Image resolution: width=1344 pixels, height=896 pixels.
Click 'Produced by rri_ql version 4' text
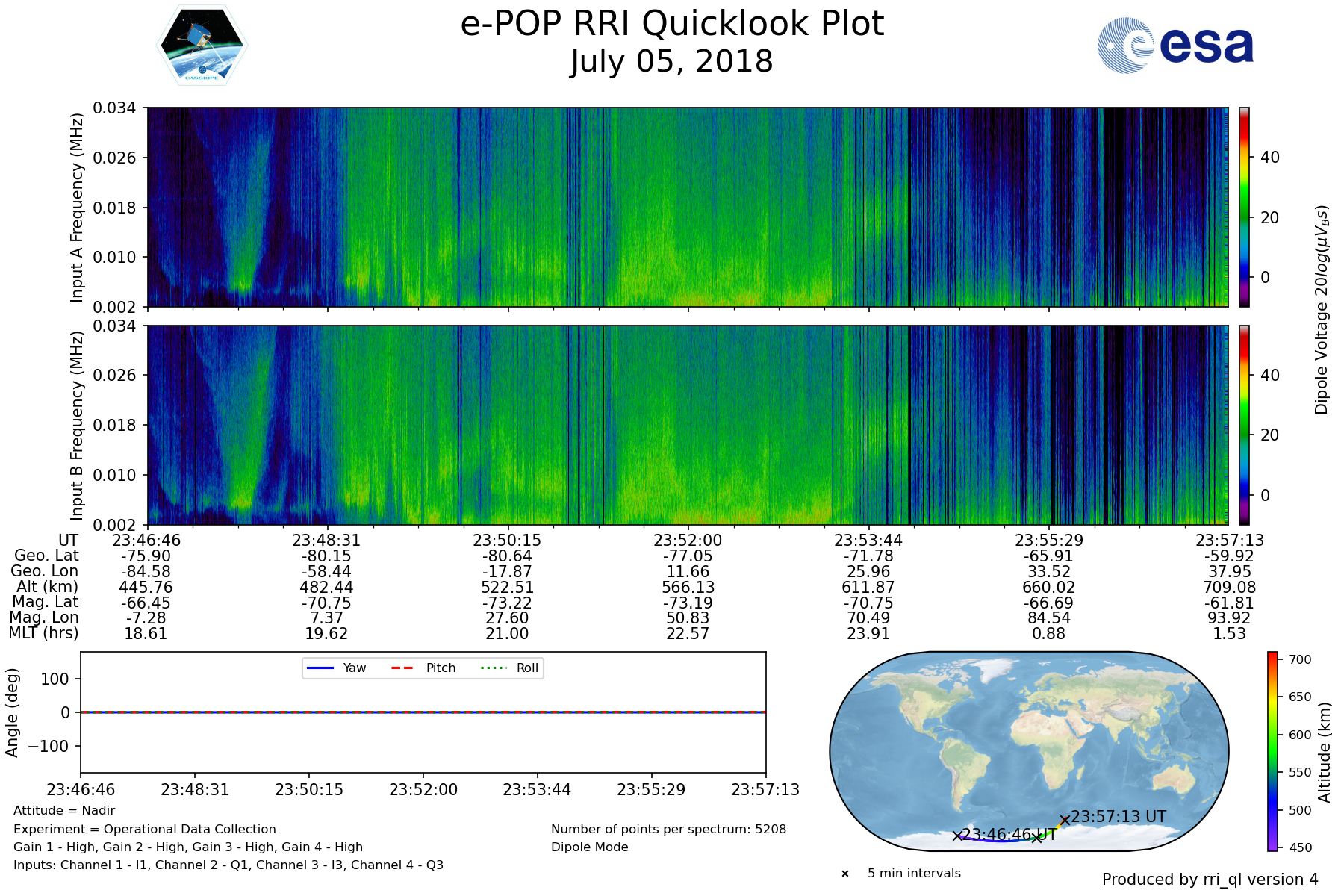pyautogui.click(x=1210, y=880)
